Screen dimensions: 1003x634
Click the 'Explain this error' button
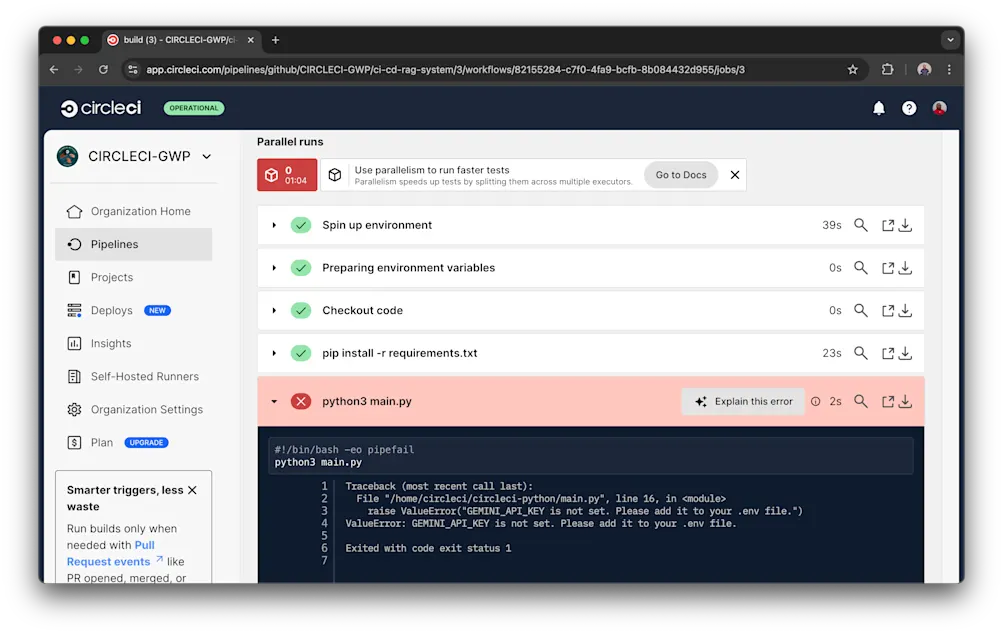point(742,401)
